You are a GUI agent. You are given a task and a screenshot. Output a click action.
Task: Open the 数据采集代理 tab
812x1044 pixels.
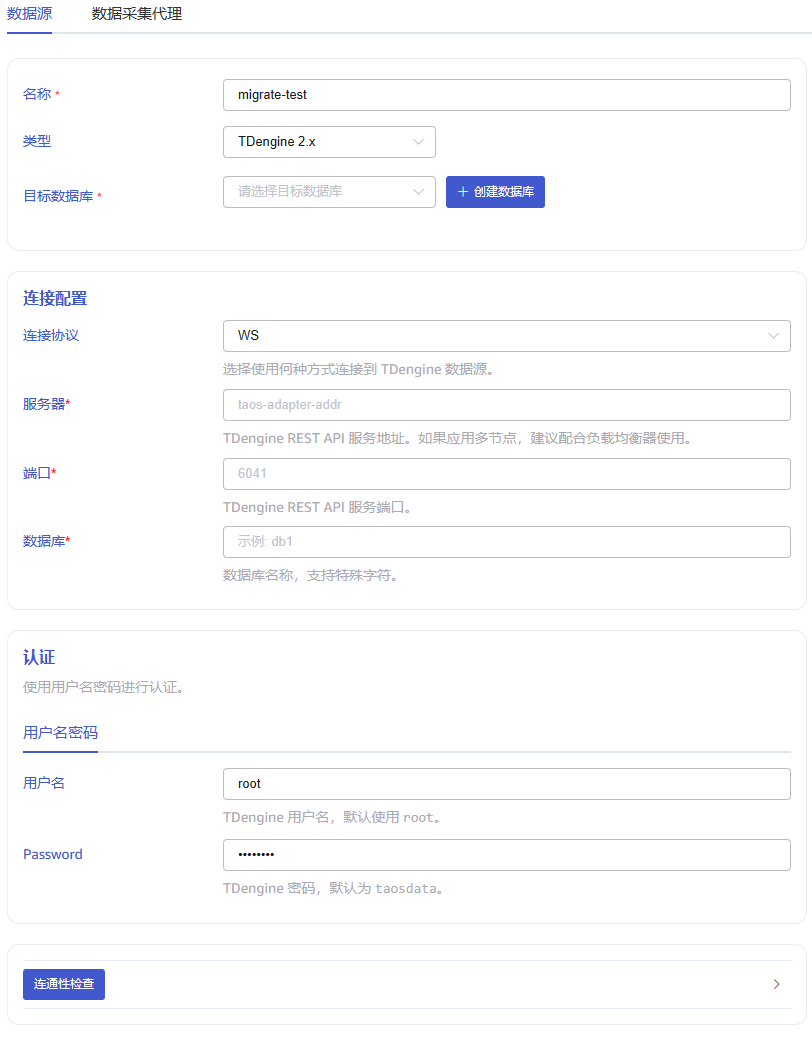(136, 15)
